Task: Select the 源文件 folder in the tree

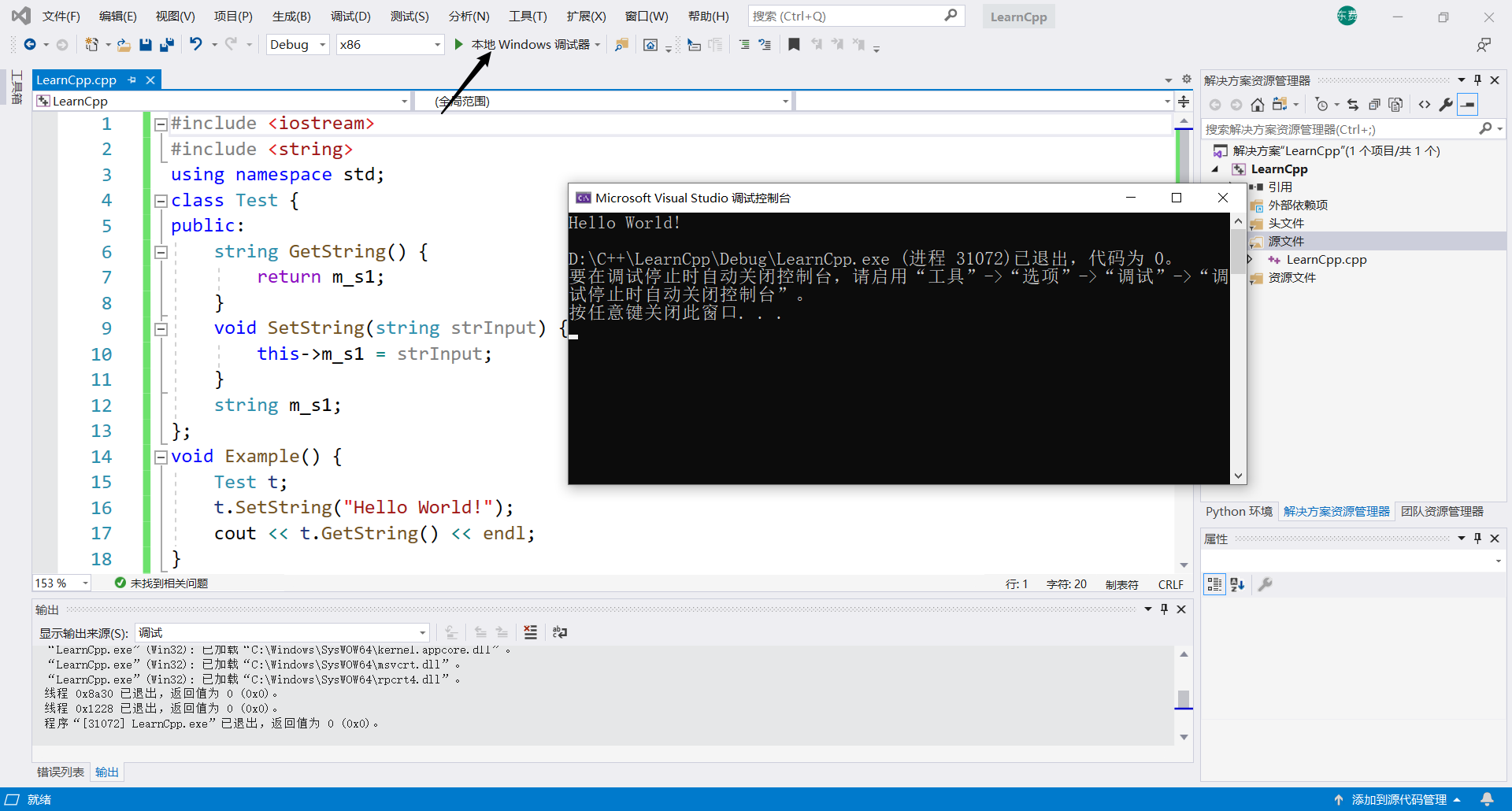Action: 1286,242
